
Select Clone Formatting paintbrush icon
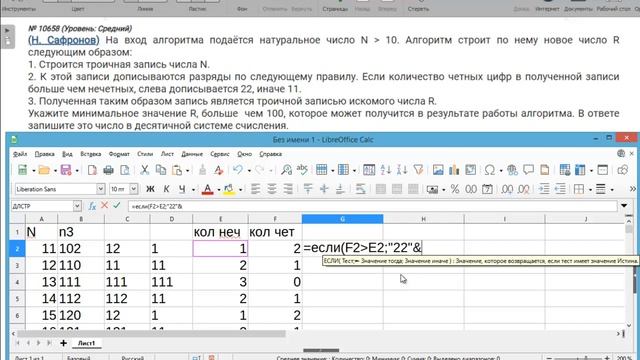pos(202,170)
